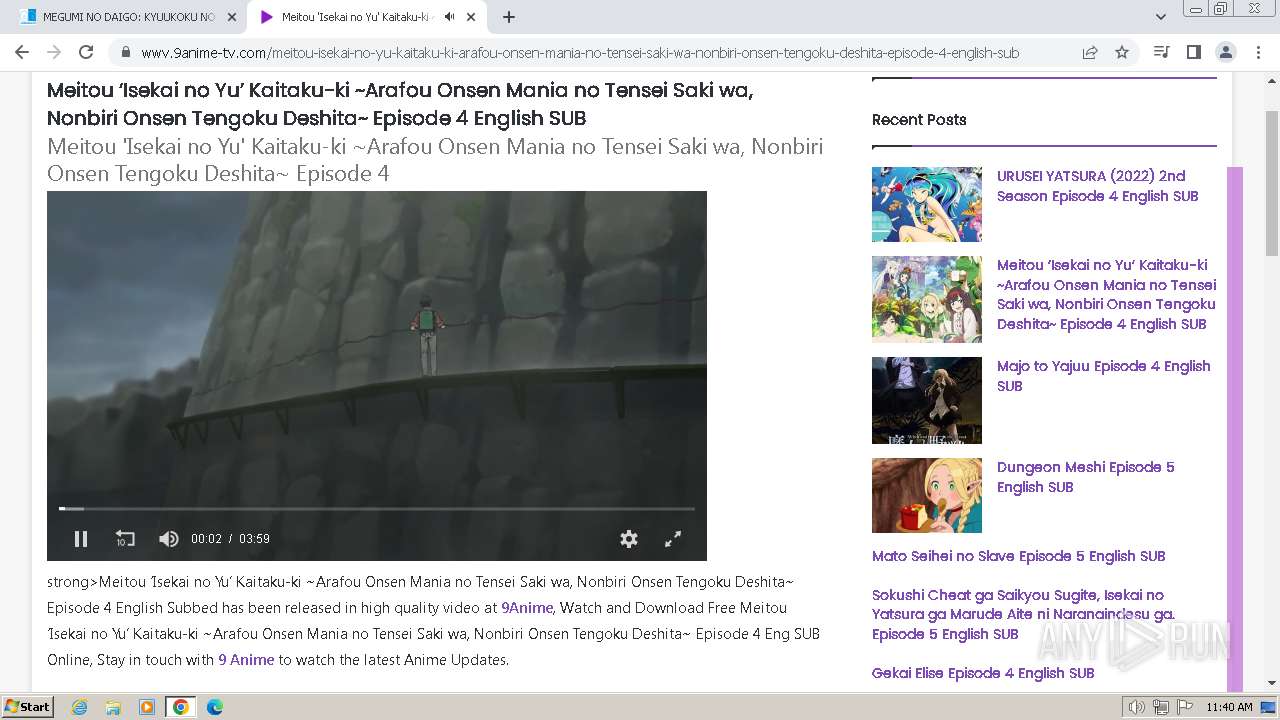The height and width of the screenshot is (720, 1280).
Task: Open URUSEI YATSURA 2nd Season Episode 4 link
Action: [x=1097, y=186]
